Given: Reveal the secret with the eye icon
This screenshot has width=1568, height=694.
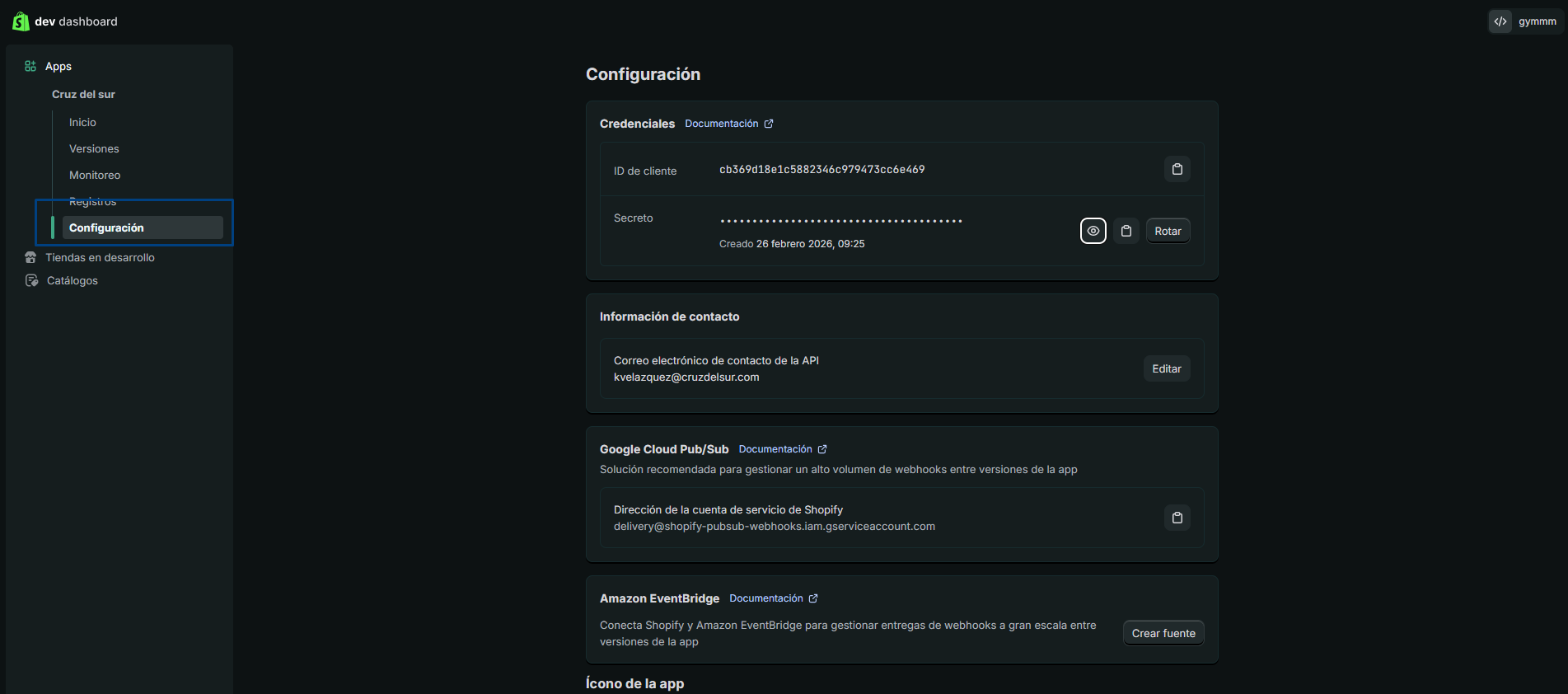Looking at the screenshot, I should tap(1093, 231).
